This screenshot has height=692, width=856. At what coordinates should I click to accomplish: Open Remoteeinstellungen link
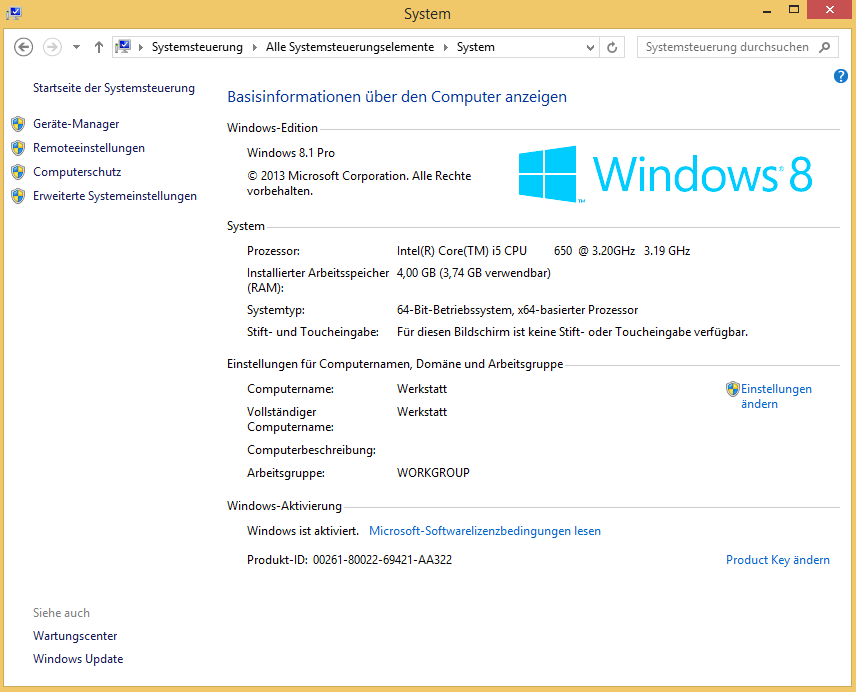(89, 148)
